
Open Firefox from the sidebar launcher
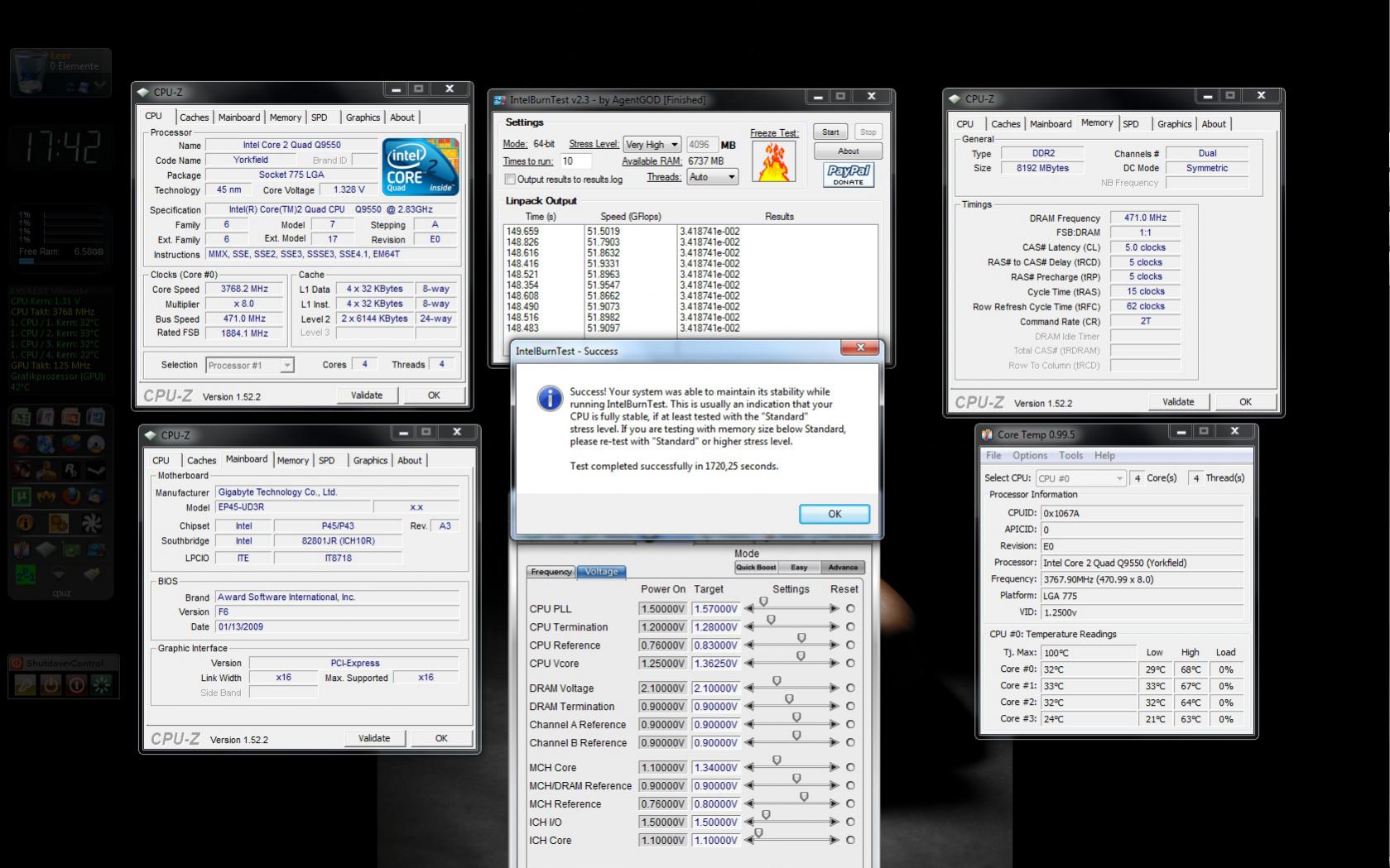(x=71, y=497)
